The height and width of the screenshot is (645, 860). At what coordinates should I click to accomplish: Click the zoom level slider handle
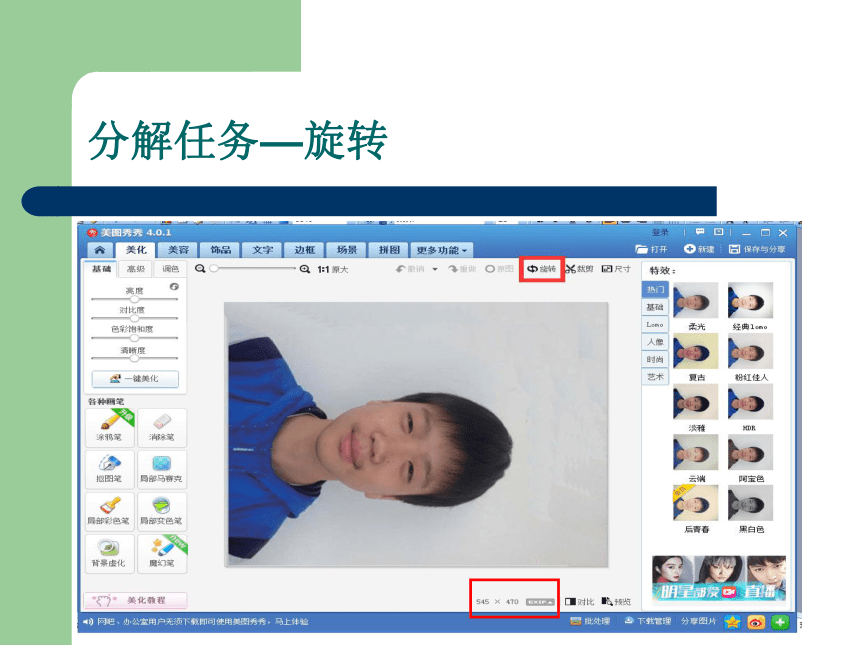(214, 268)
